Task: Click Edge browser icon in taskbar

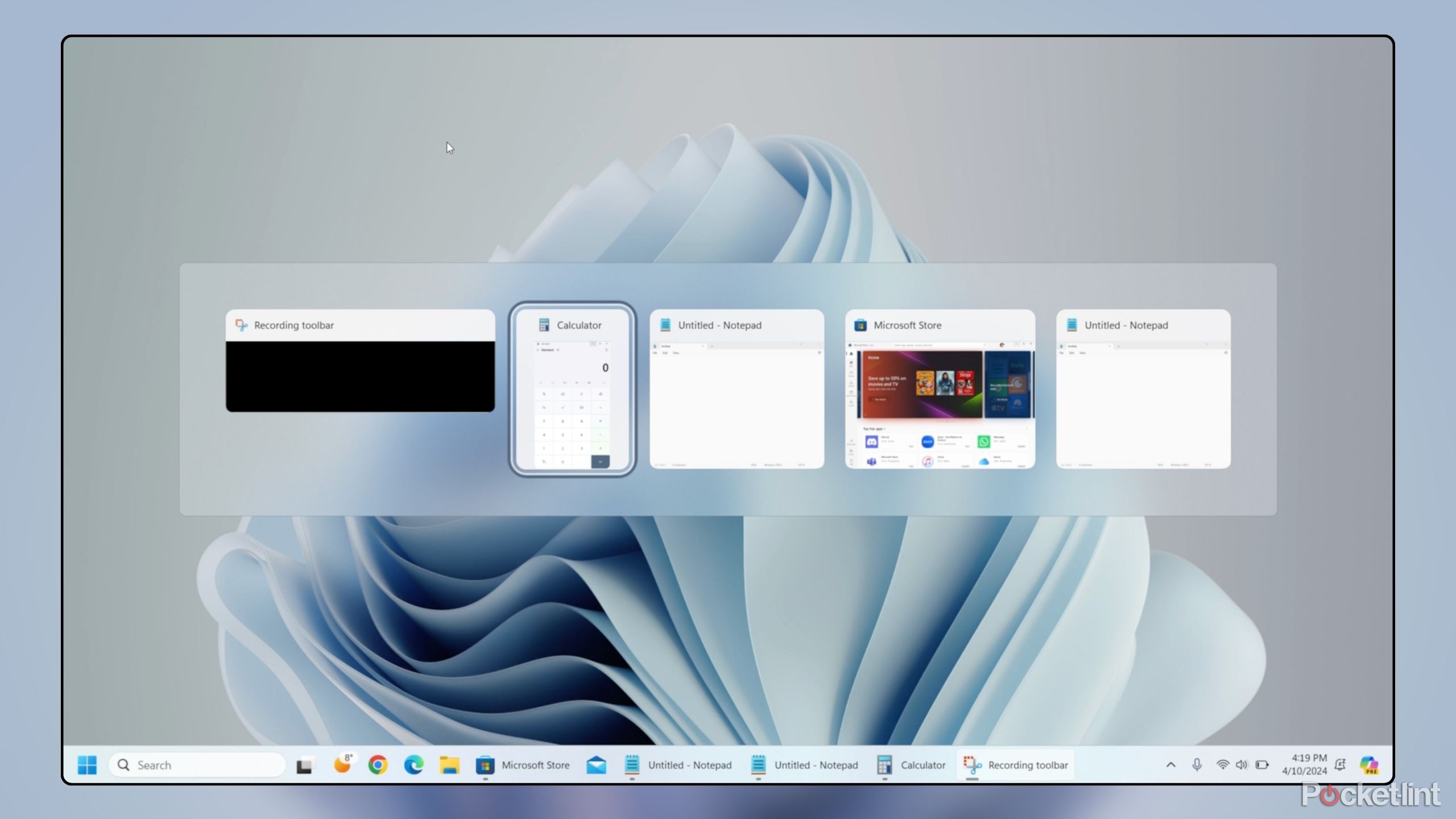Action: [x=413, y=765]
